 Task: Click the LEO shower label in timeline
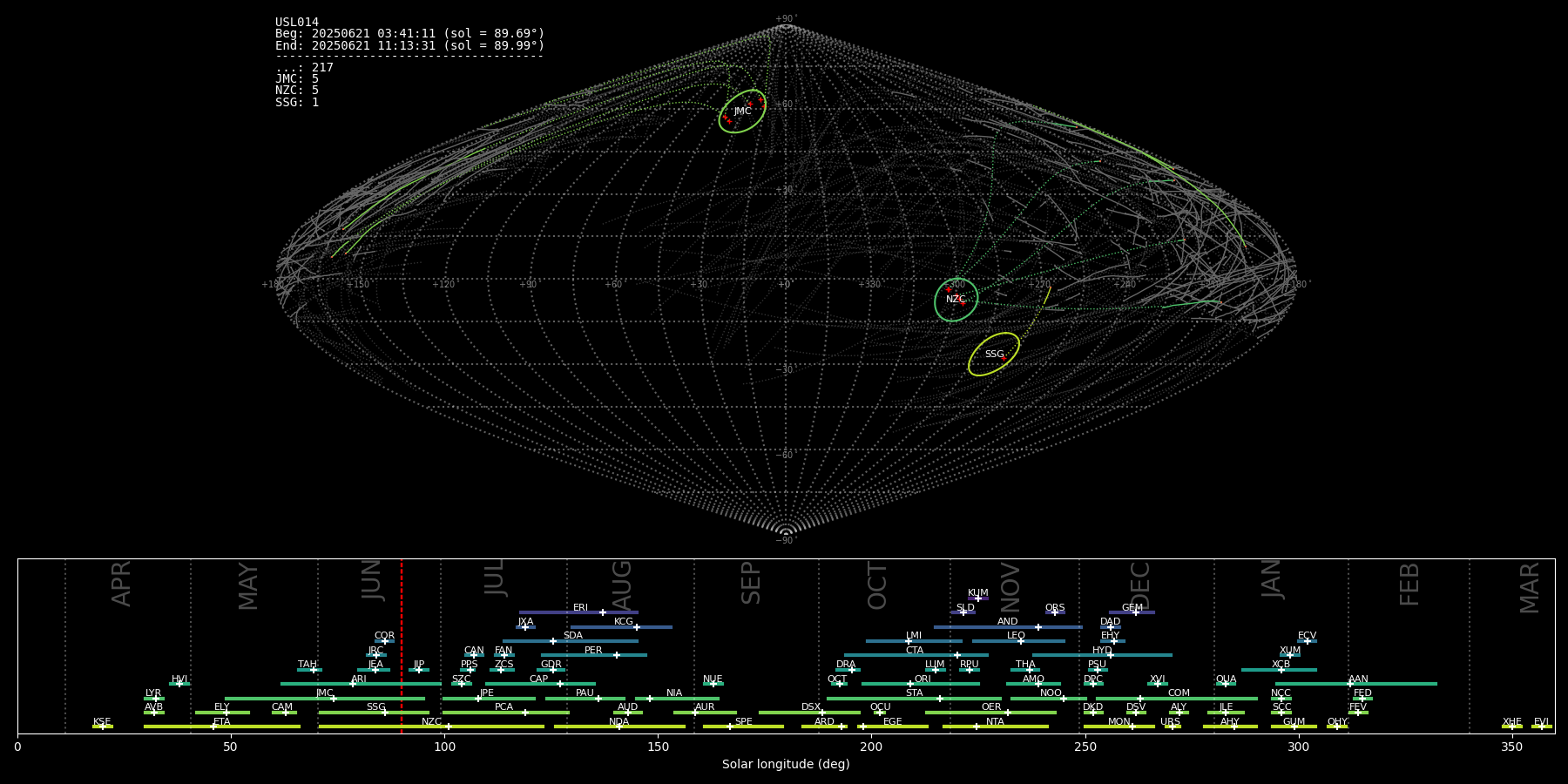1017,636
